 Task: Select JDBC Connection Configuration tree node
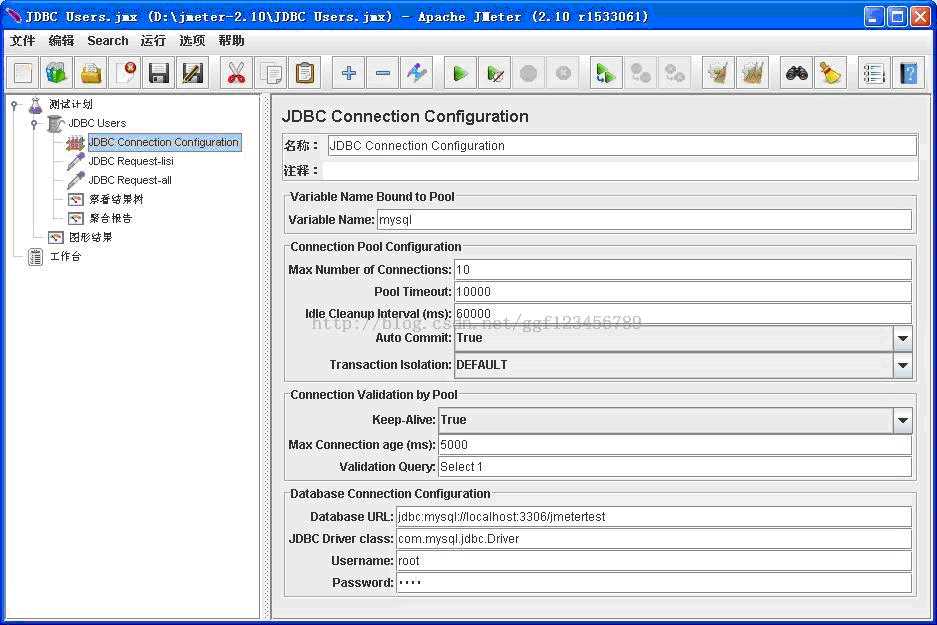click(x=164, y=142)
